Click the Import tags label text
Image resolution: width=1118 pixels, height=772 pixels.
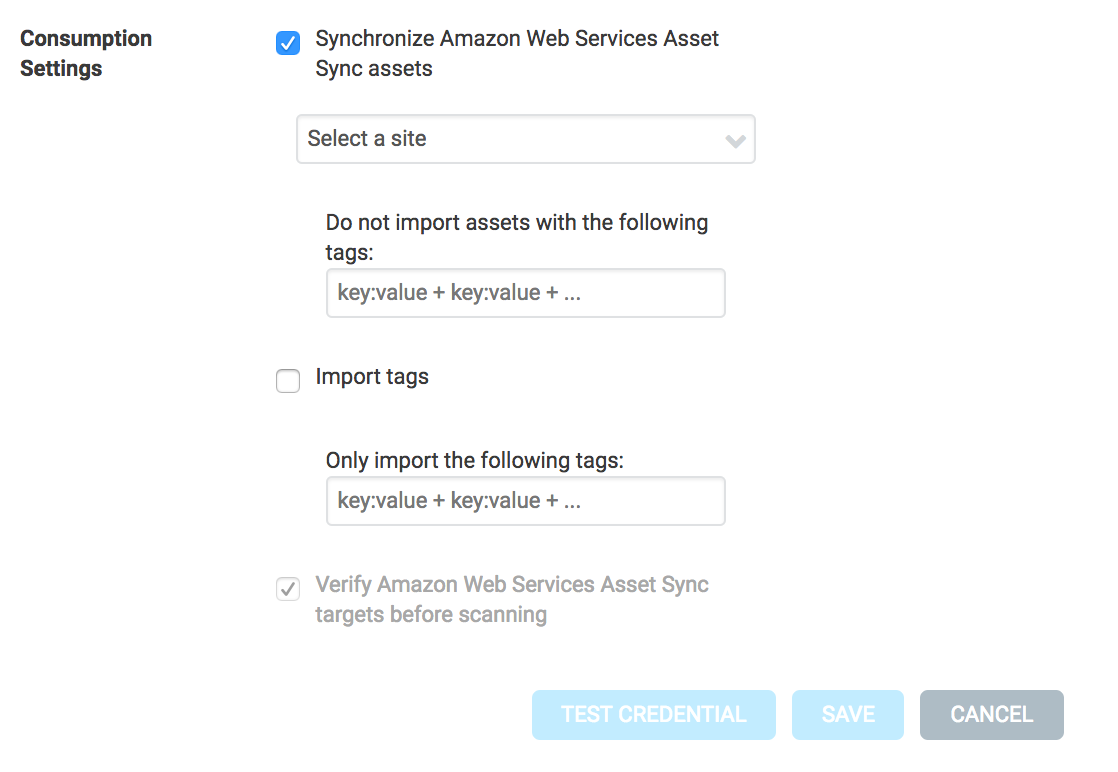tap(371, 377)
